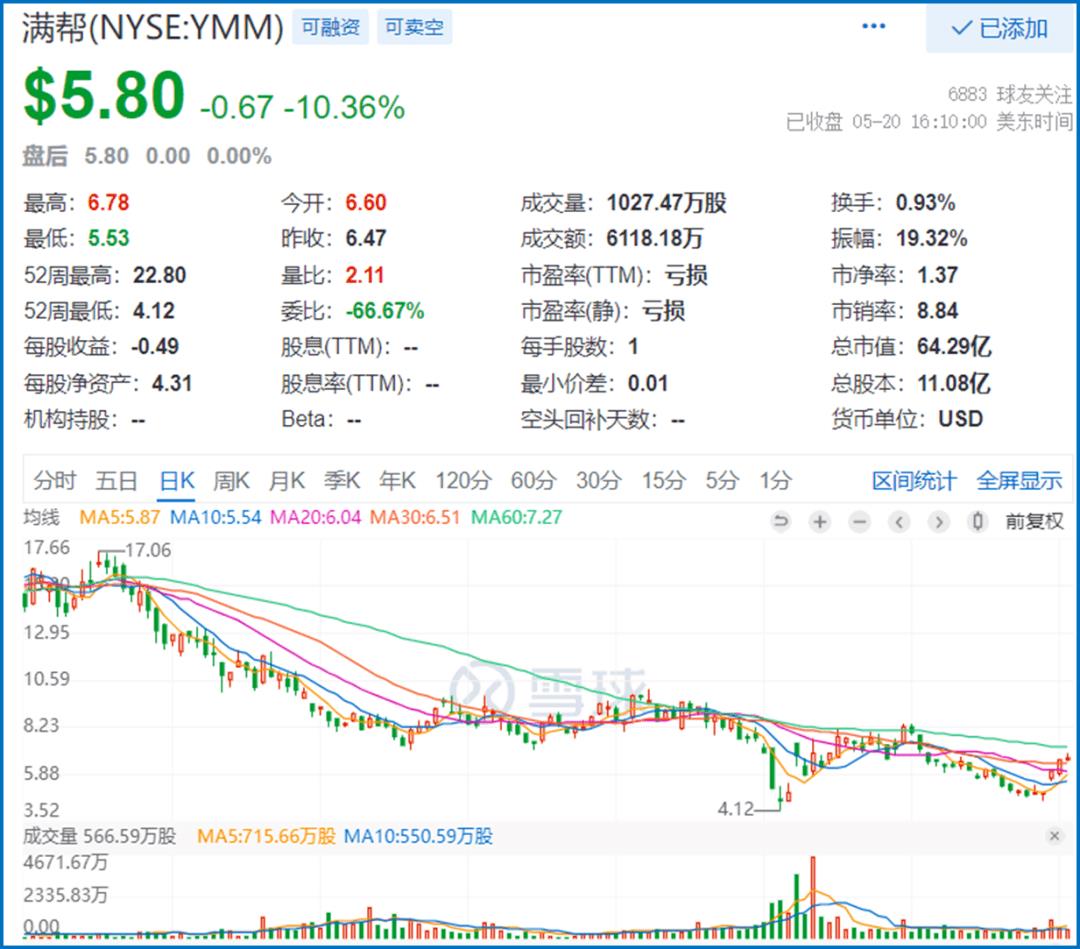Click the 17.06 high marker on chart

(148, 550)
